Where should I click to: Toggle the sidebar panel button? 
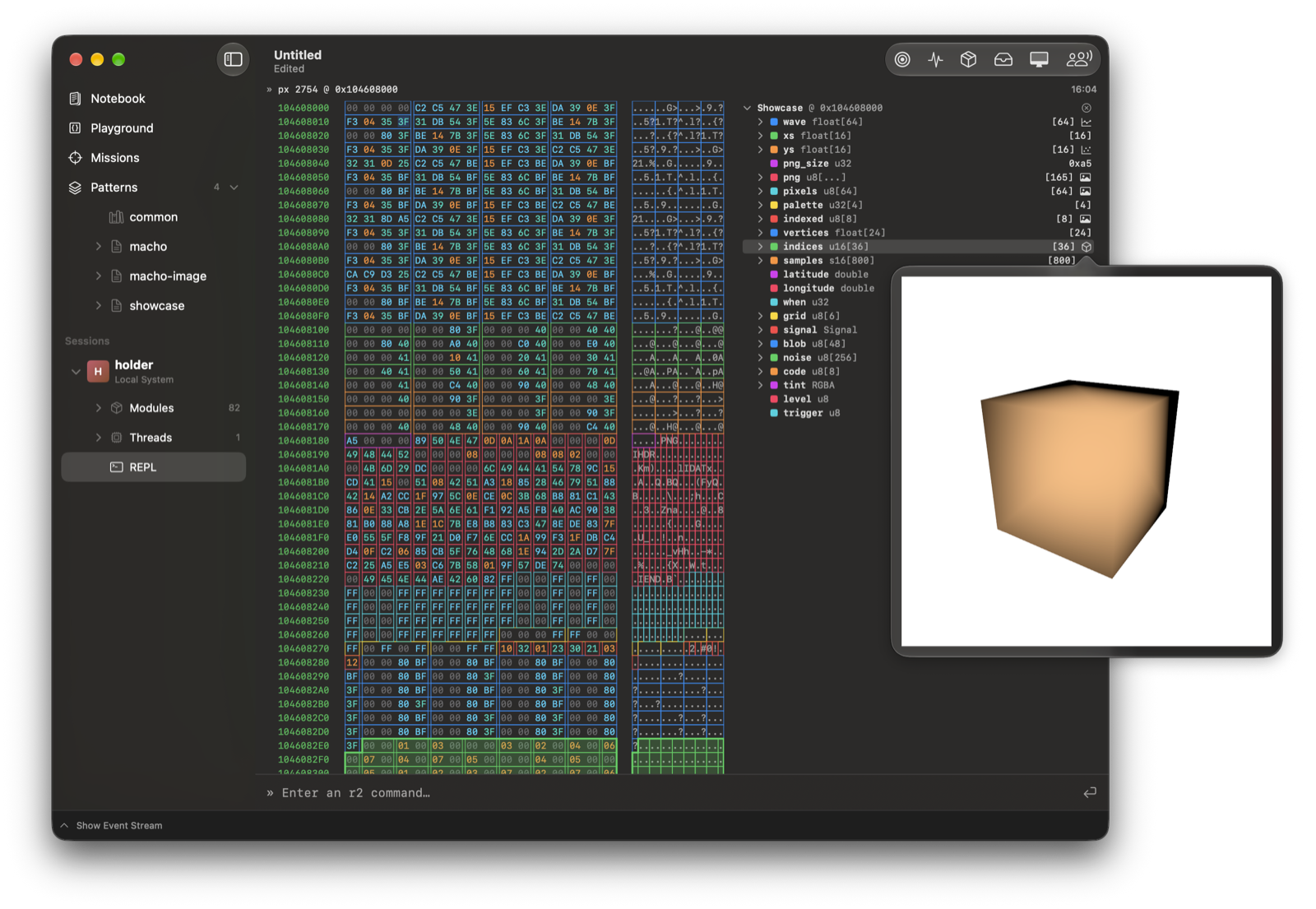[234, 59]
